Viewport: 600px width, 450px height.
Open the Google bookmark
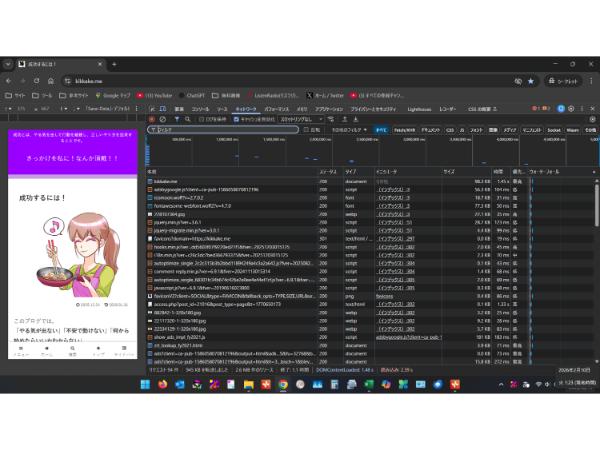[113, 95]
